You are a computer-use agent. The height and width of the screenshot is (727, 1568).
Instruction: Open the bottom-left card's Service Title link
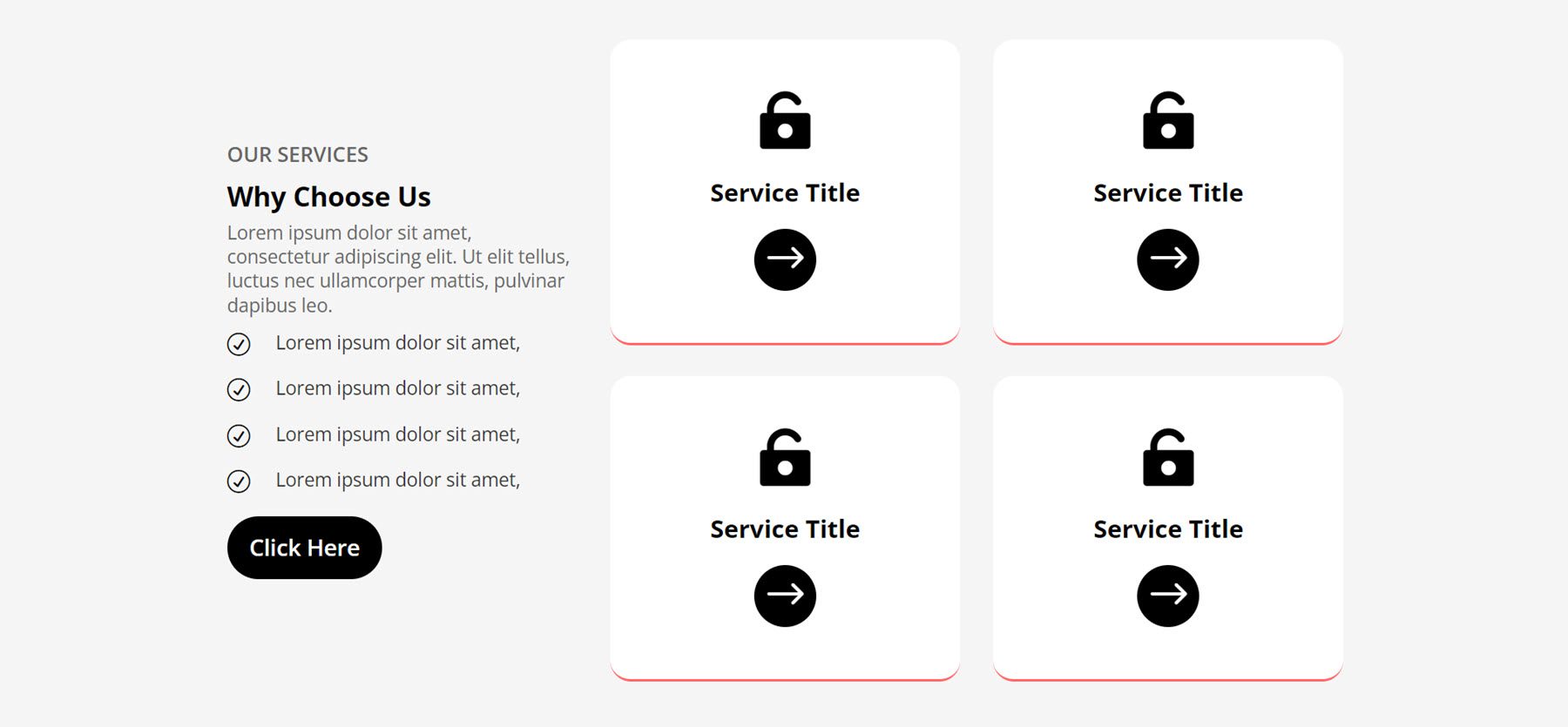785,528
